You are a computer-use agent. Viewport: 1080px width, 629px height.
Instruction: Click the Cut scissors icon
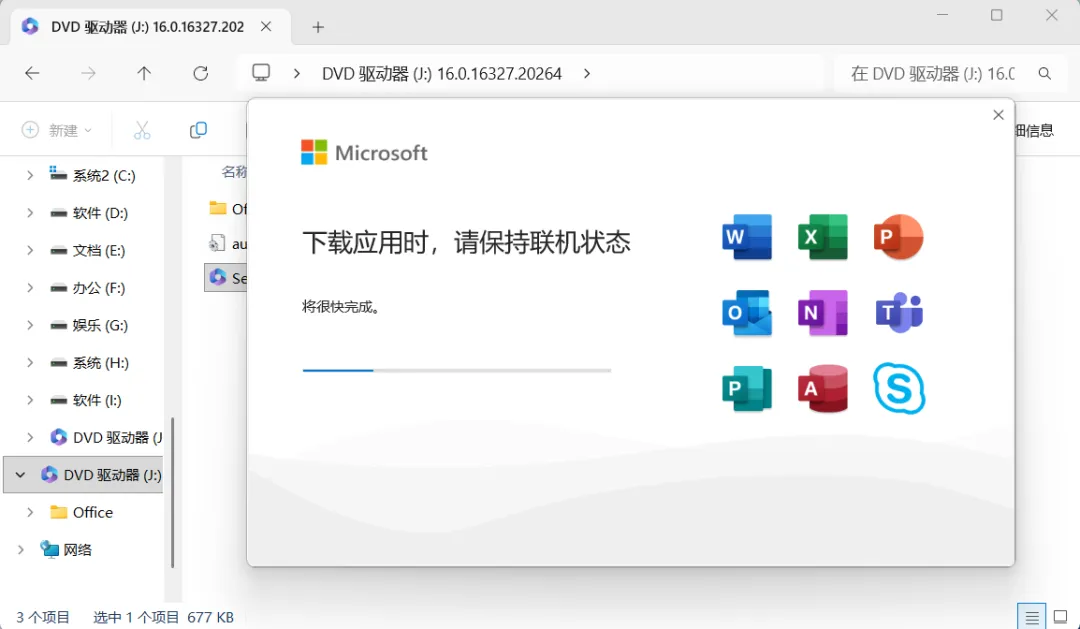click(142, 130)
